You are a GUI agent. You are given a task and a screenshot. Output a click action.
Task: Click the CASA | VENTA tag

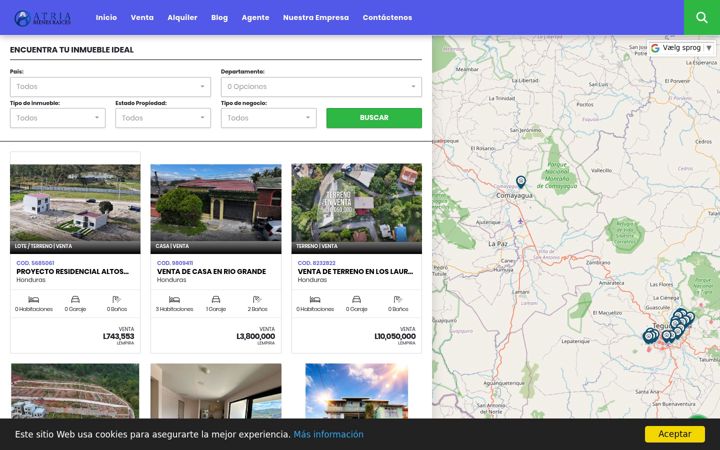pyautogui.click(x=172, y=246)
